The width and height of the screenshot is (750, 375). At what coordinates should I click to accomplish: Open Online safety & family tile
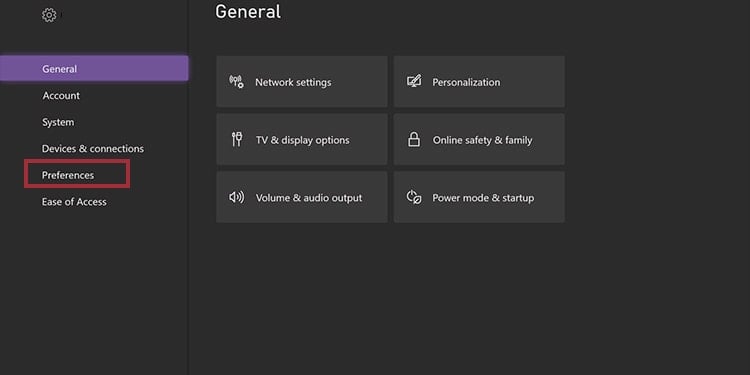tap(479, 139)
